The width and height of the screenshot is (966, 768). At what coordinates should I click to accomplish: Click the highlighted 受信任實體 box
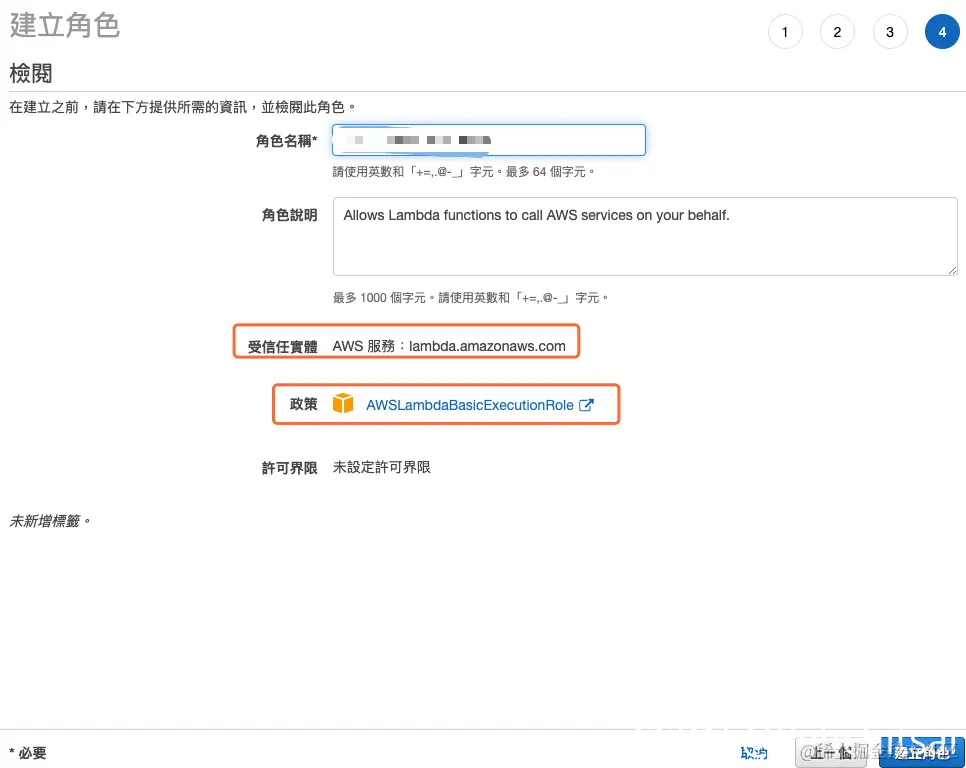(x=406, y=341)
